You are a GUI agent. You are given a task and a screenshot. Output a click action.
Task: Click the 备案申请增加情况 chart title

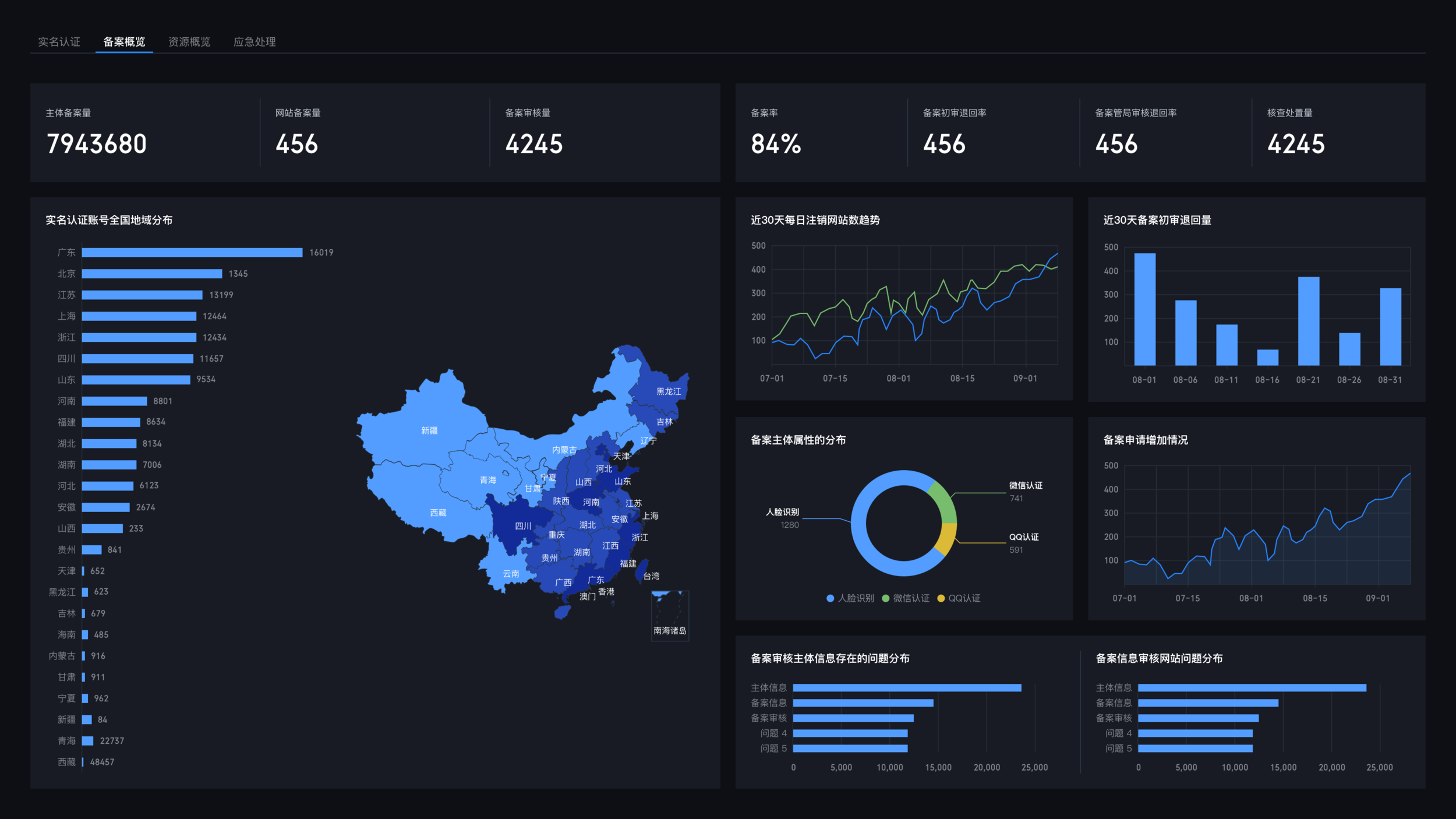pos(1146,440)
